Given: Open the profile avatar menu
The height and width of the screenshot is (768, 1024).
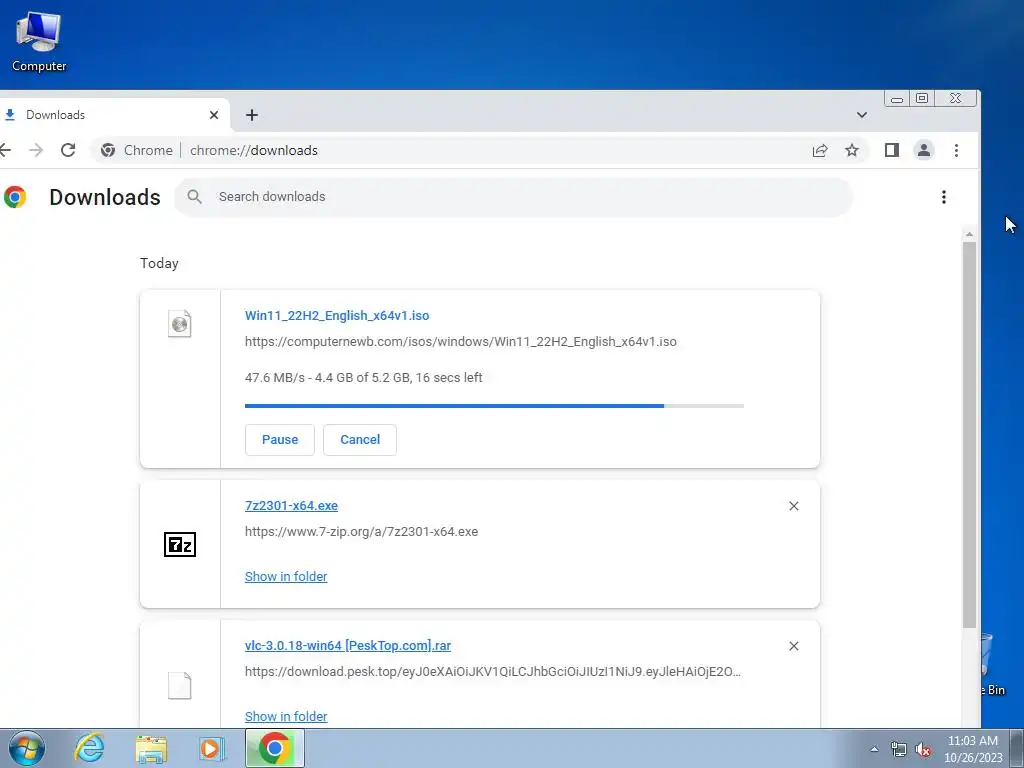Looking at the screenshot, I should pos(923,150).
